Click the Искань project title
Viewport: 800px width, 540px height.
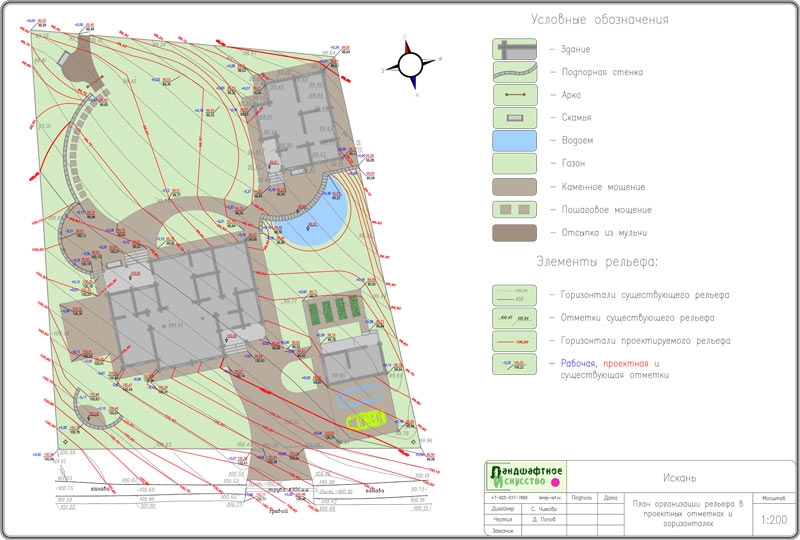pos(680,478)
